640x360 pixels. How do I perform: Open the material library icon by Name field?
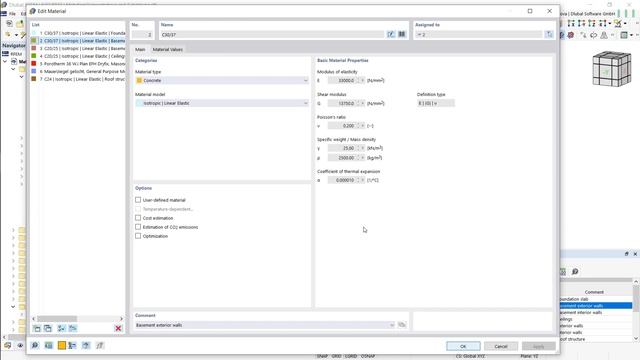point(402,34)
